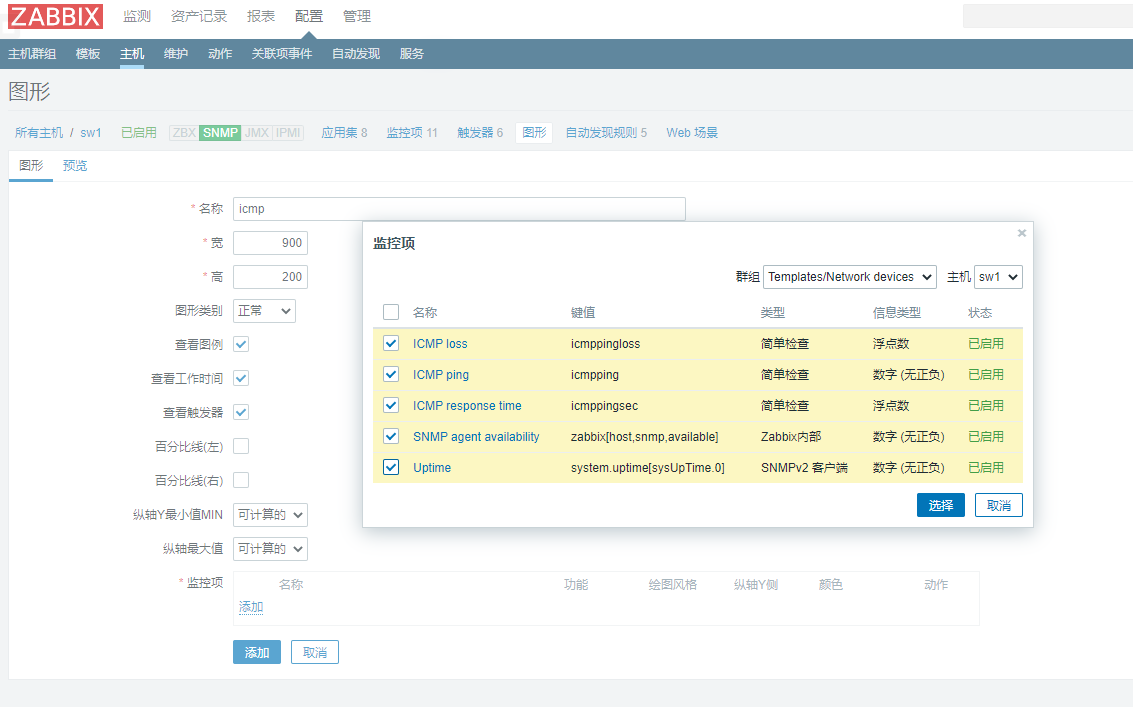
Task: Open the 配置 top menu
Action: click(309, 16)
